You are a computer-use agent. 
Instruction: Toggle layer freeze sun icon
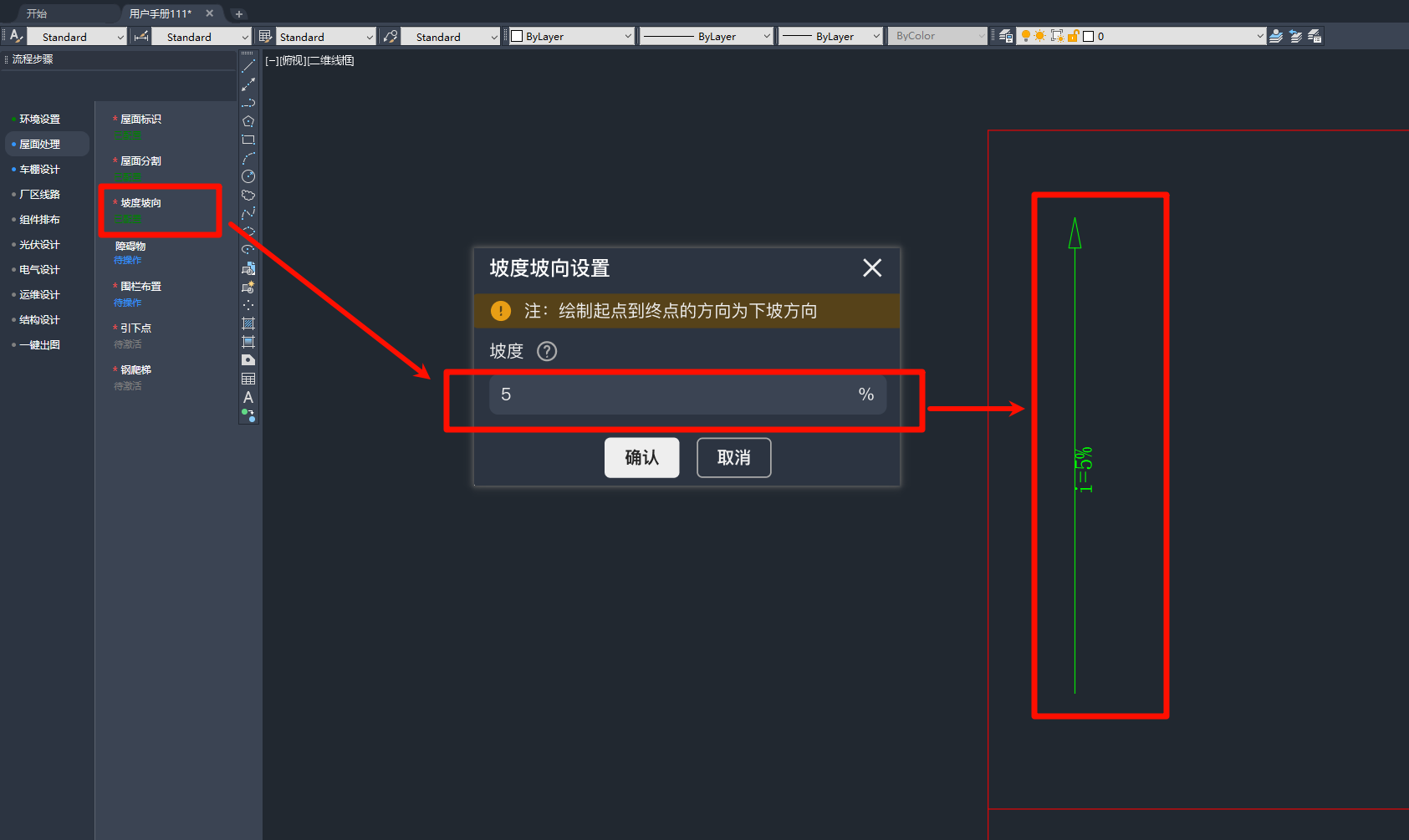click(x=1040, y=36)
